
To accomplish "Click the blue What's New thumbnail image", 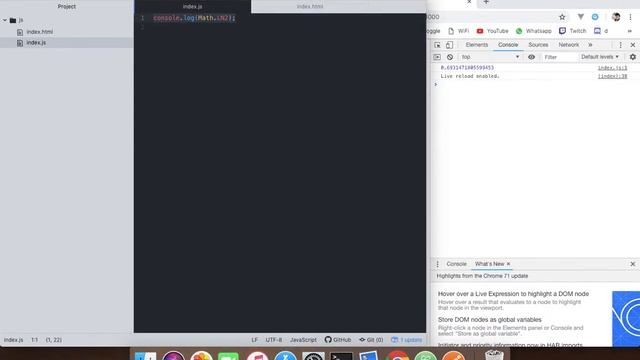I will tap(626, 318).
